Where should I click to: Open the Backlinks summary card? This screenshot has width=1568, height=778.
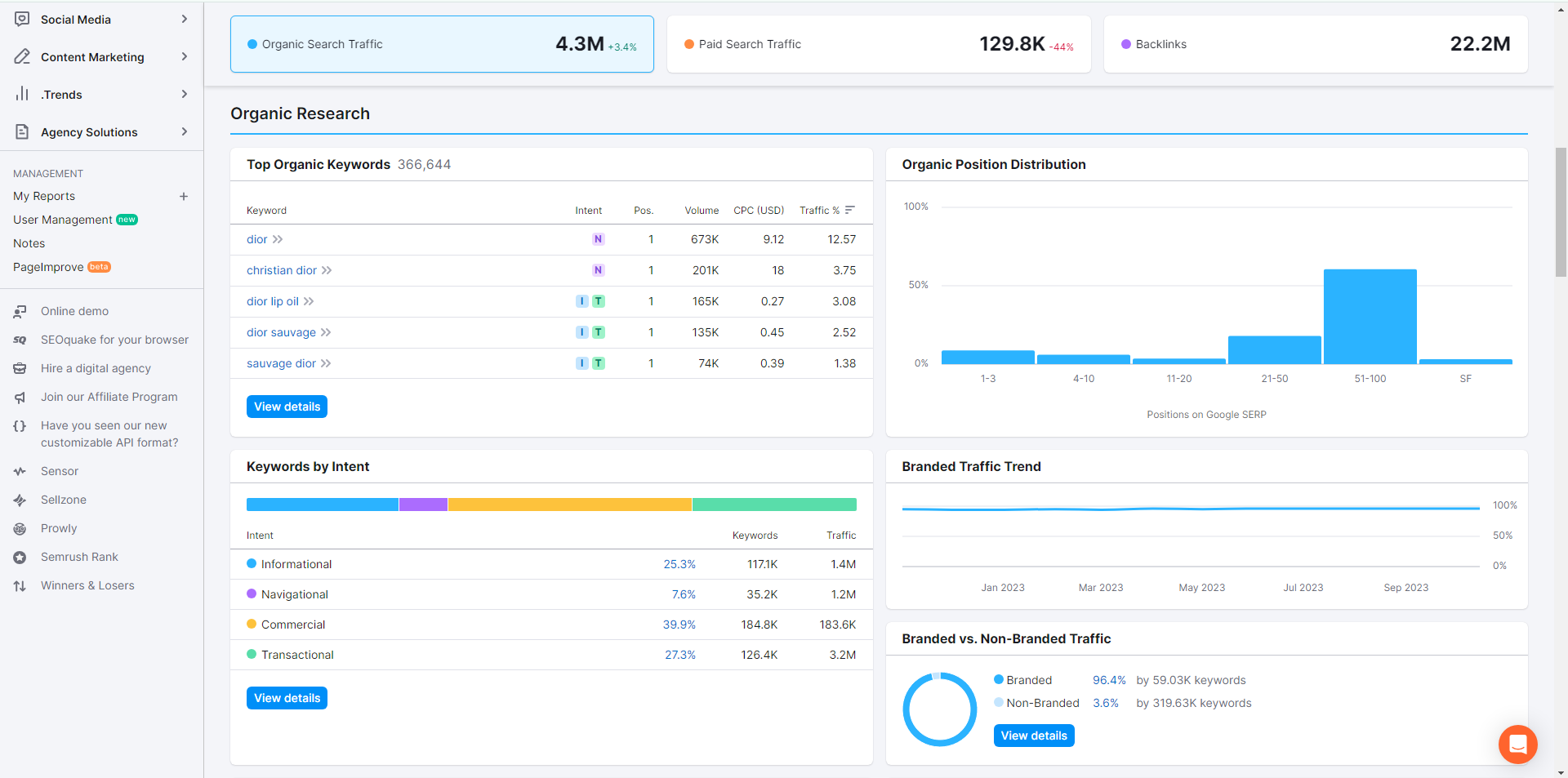tap(1315, 44)
